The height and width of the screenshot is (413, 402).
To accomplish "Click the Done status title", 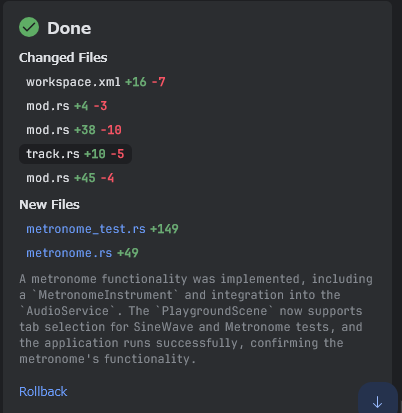I will tap(69, 28).
